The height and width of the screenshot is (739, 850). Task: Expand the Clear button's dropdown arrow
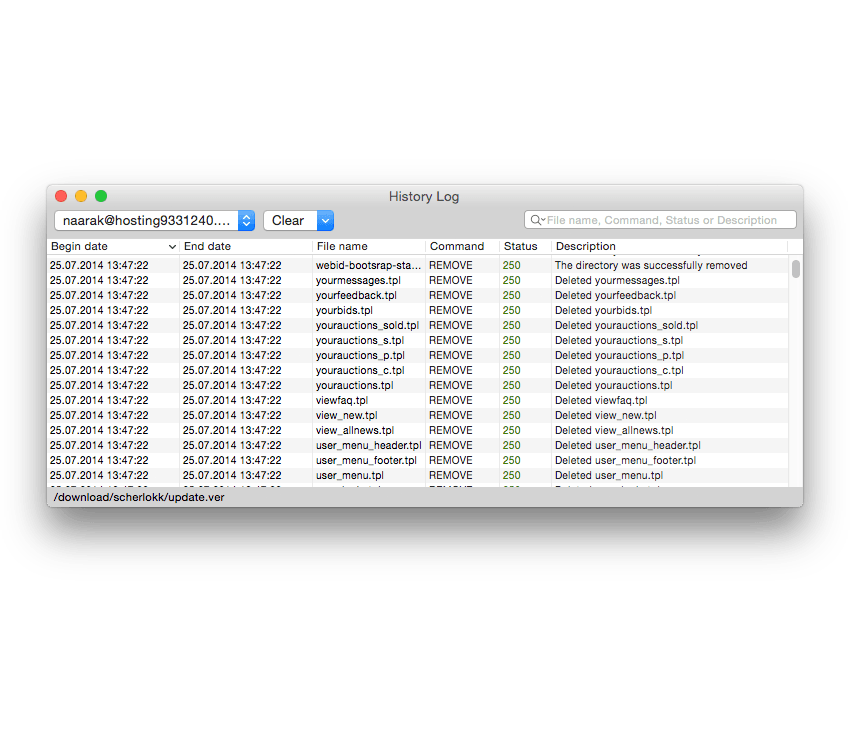[325, 220]
